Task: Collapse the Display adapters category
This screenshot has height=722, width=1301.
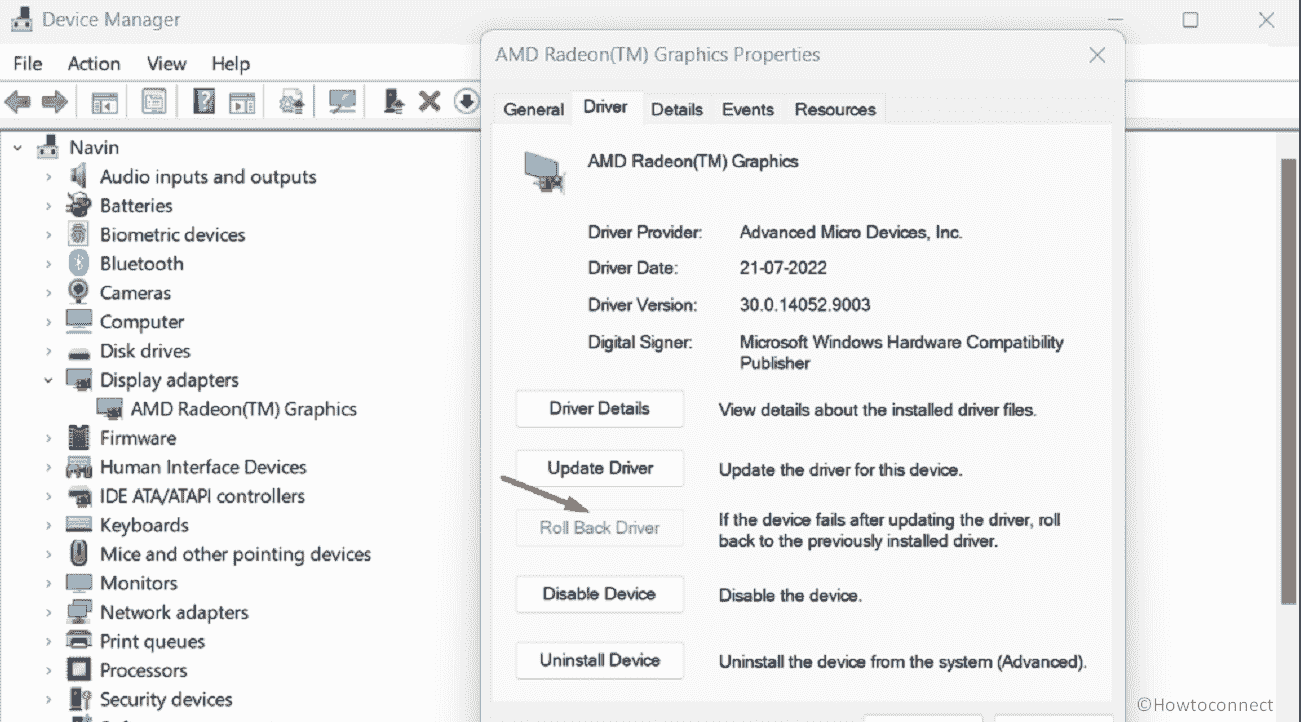Action: tap(47, 380)
